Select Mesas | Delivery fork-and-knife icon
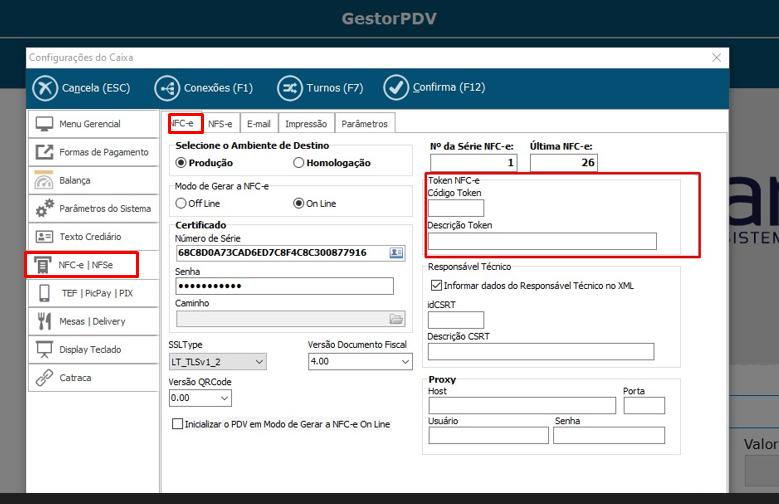779x504 pixels. [44, 321]
